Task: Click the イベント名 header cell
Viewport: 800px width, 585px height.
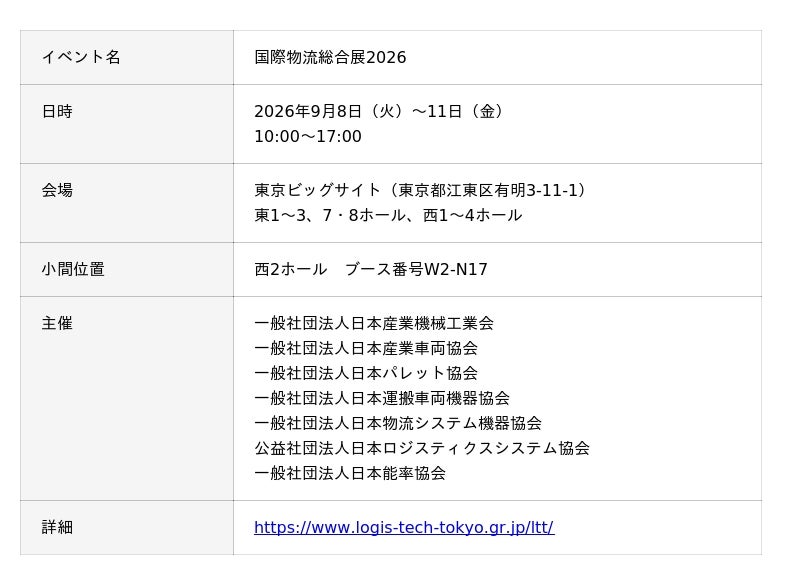Action: (127, 57)
